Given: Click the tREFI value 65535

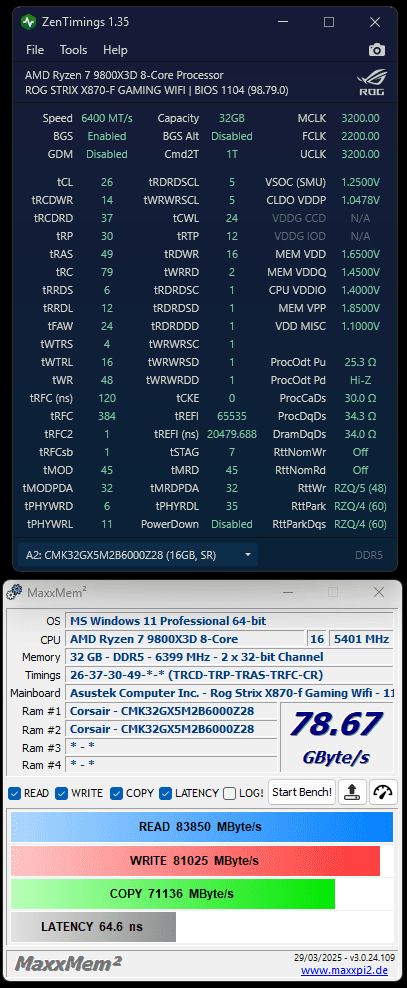Looking at the screenshot, I should [x=232, y=416].
